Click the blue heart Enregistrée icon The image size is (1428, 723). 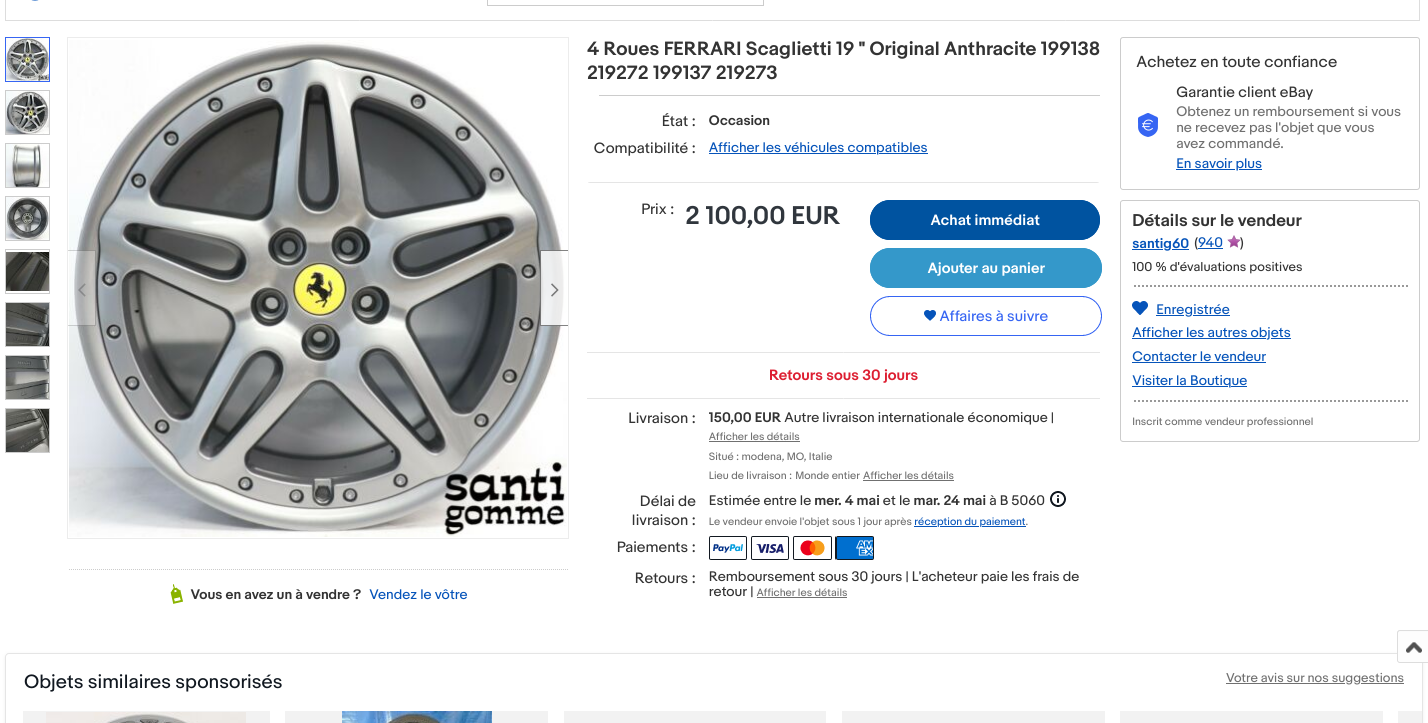click(x=1140, y=308)
